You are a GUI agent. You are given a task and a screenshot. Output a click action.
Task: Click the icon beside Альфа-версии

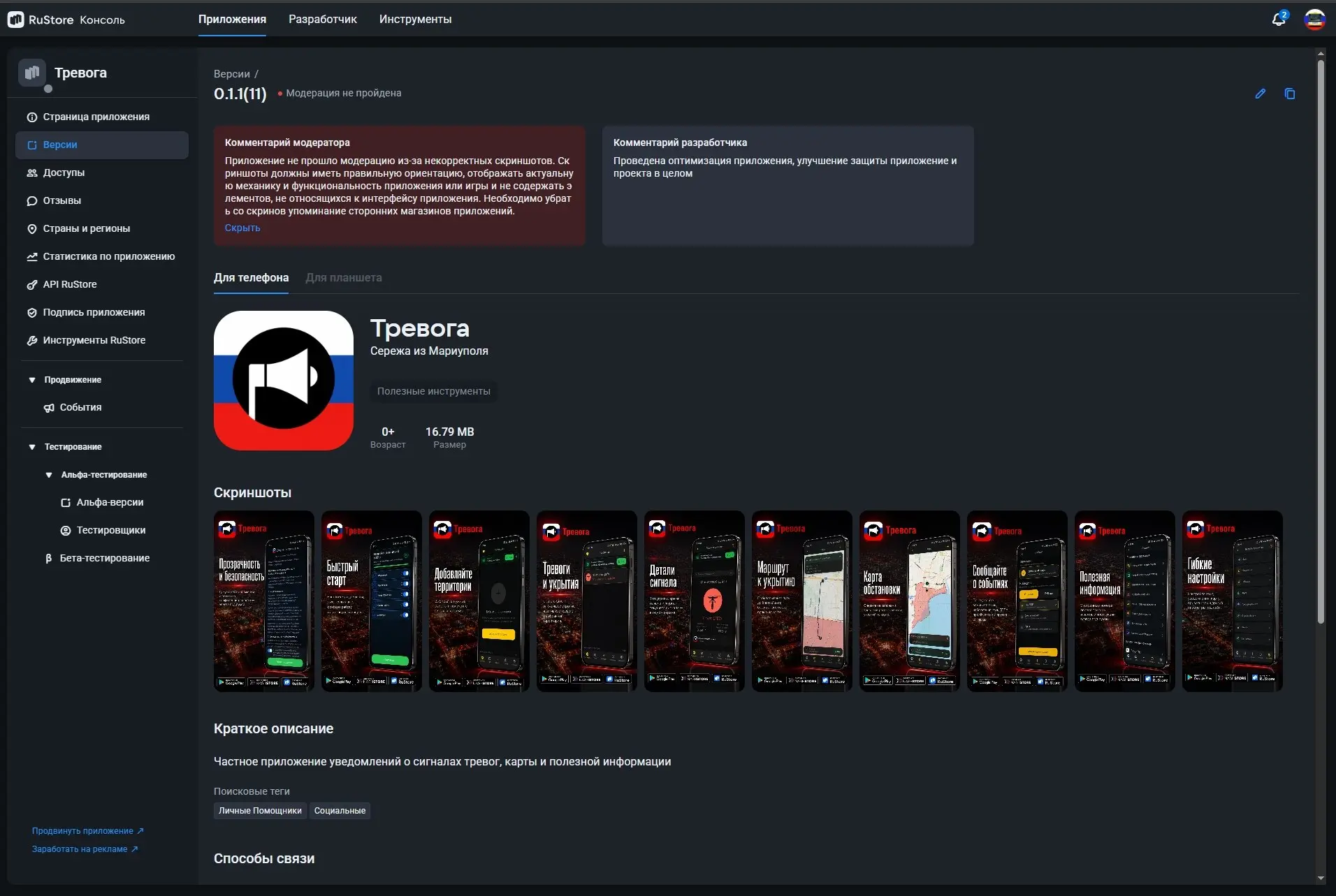[66, 503]
